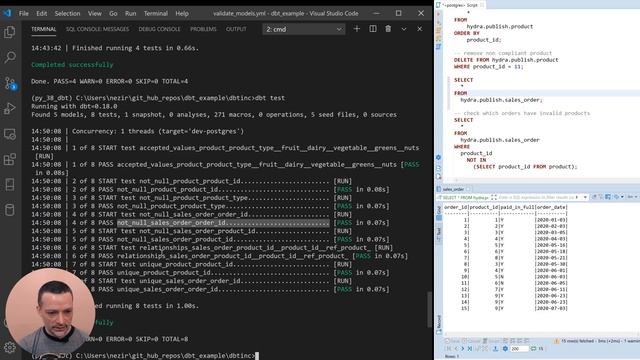Open the Search view in VS Code activity bar

(10, 57)
